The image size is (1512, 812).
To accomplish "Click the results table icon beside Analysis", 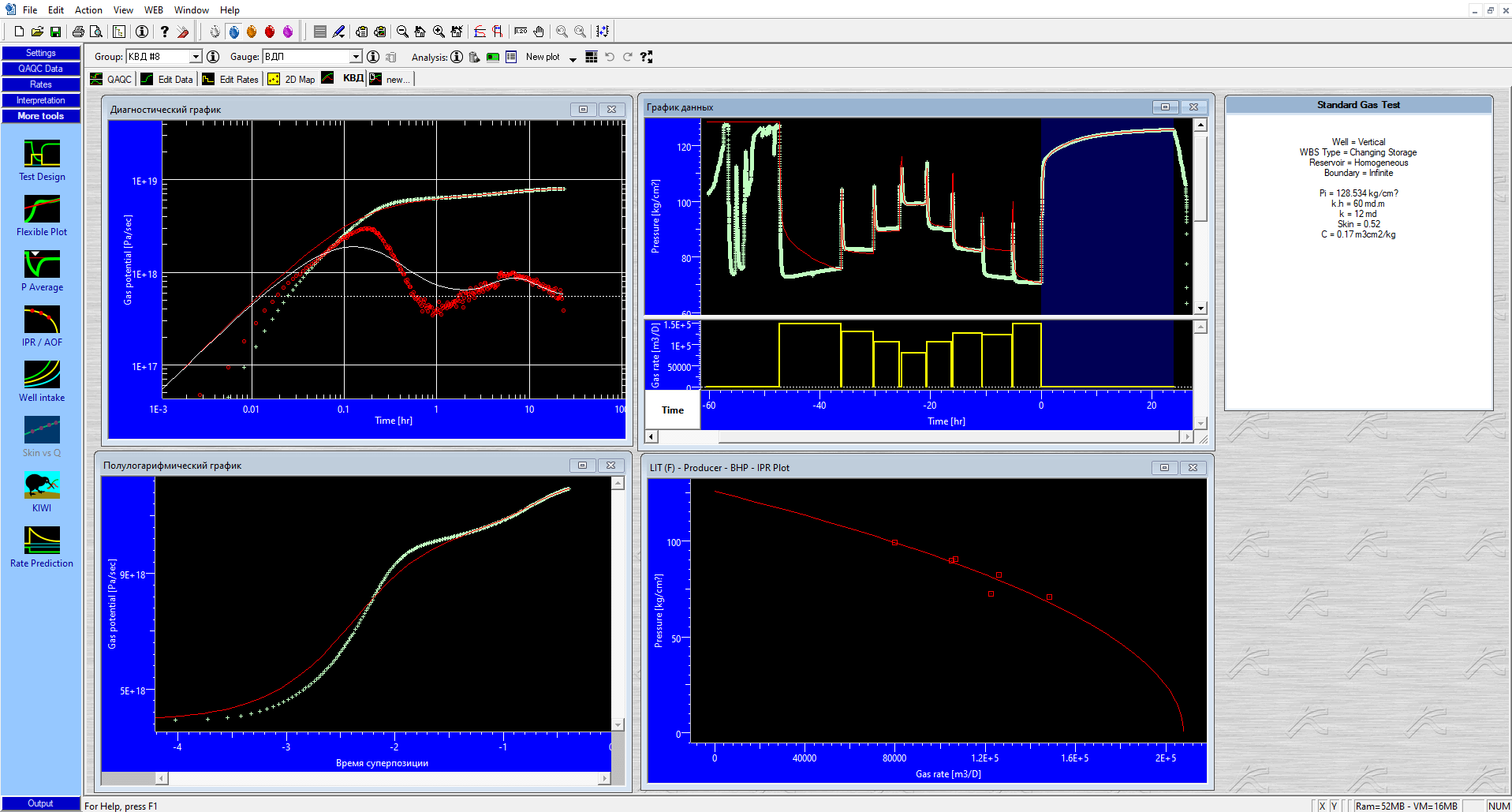I will click(511, 57).
